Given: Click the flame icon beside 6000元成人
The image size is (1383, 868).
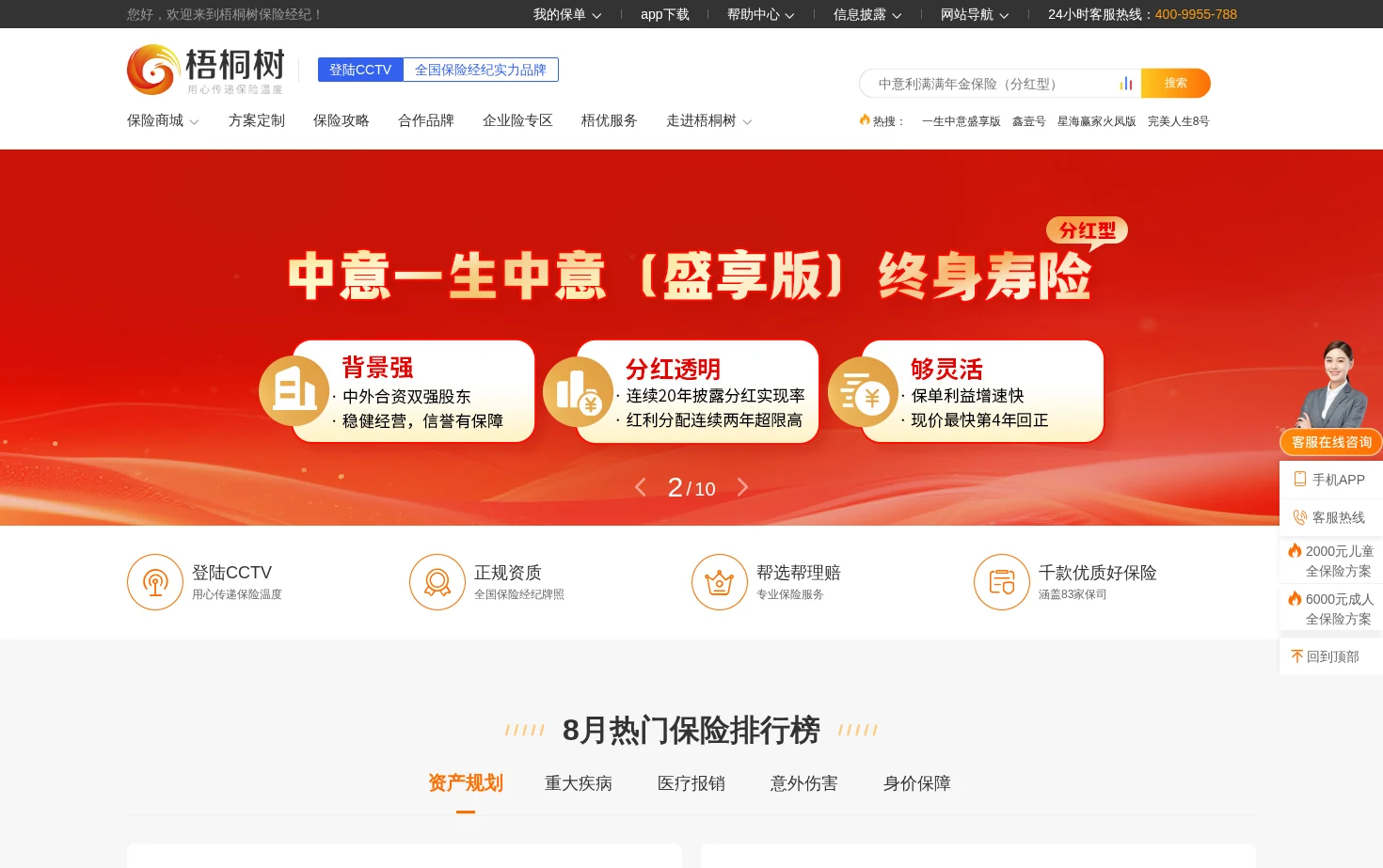Looking at the screenshot, I should coord(1296,598).
